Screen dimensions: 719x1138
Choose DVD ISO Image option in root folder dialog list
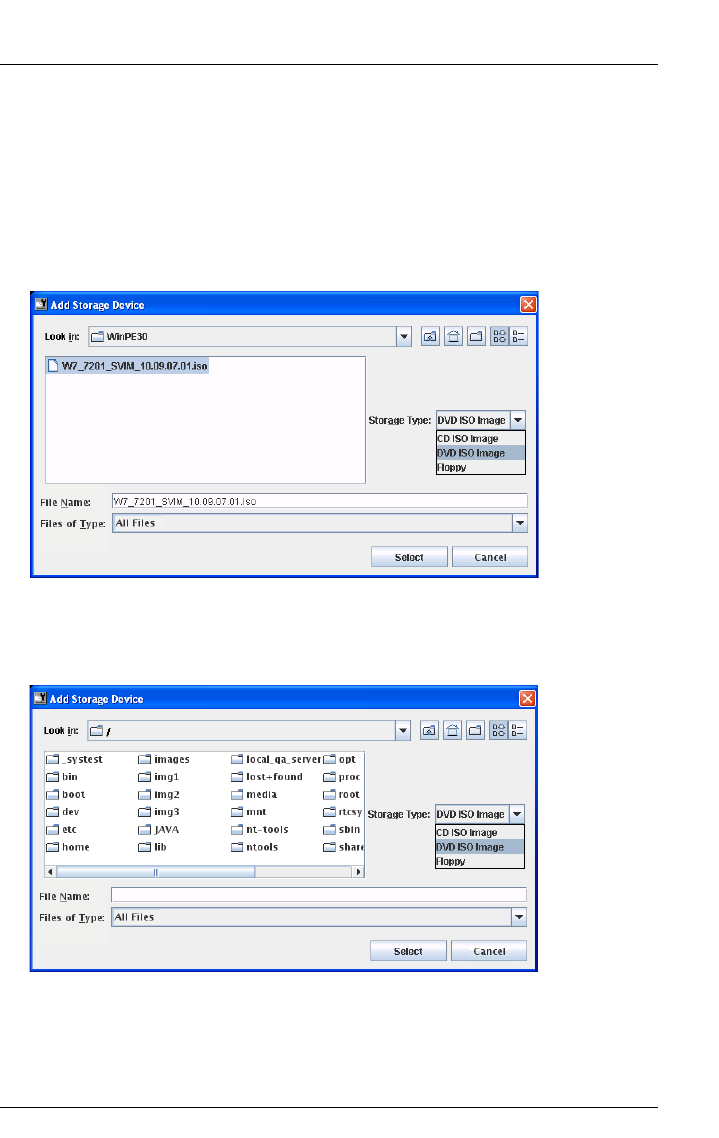[x=480, y=847]
